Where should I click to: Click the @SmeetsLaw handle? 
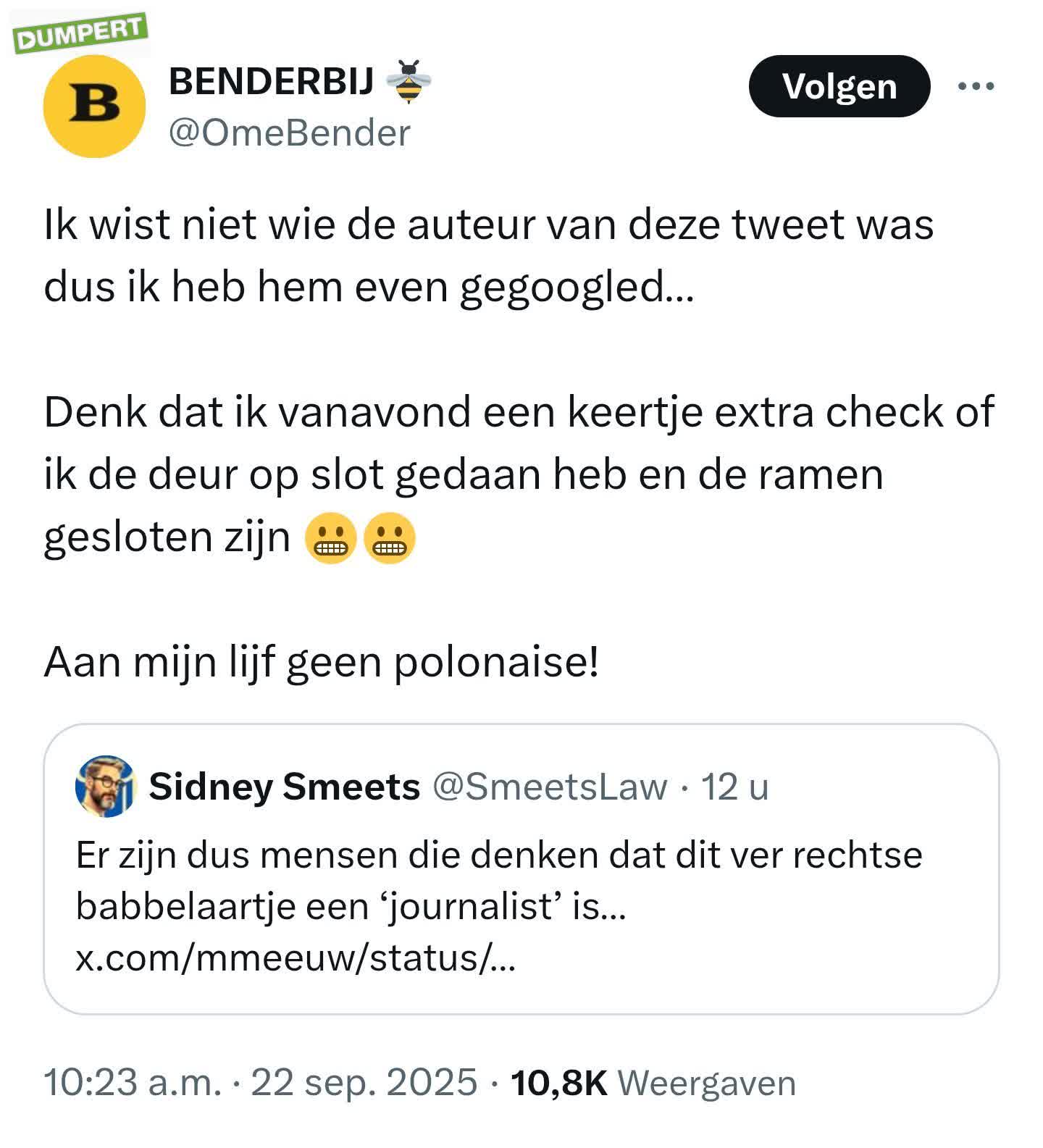pos(550,787)
